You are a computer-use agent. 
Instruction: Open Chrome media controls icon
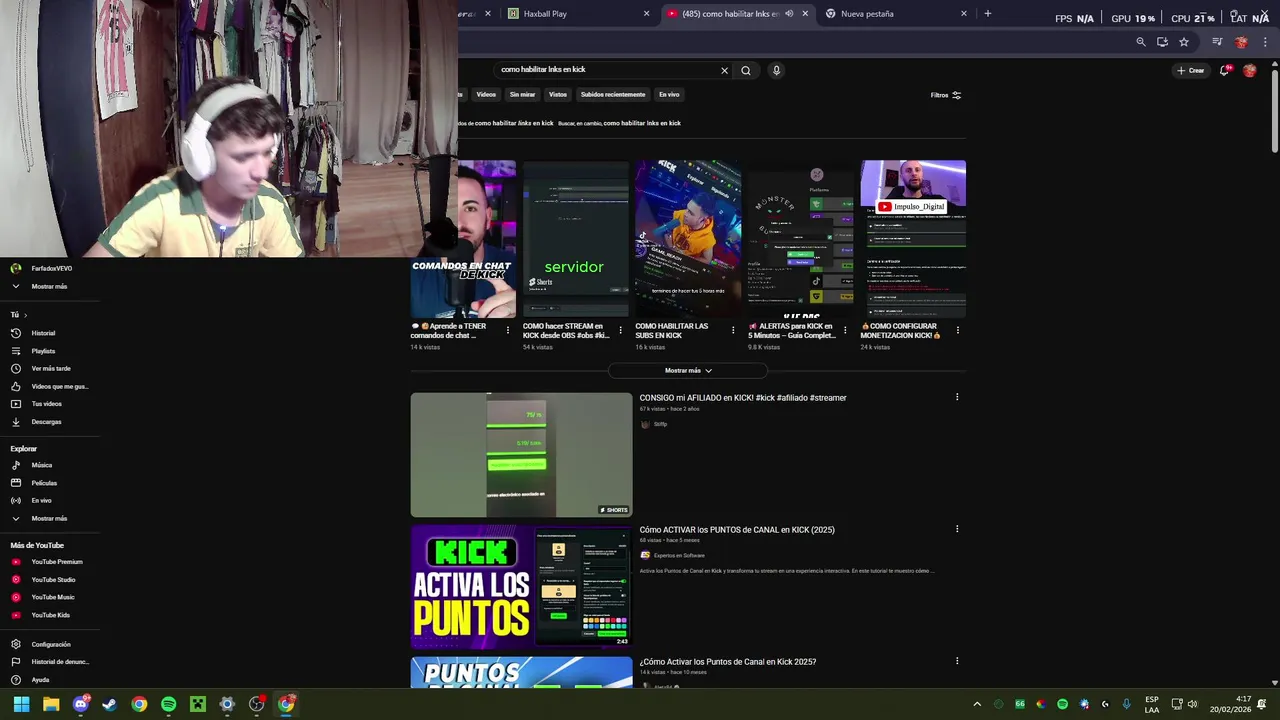click(1217, 42)
